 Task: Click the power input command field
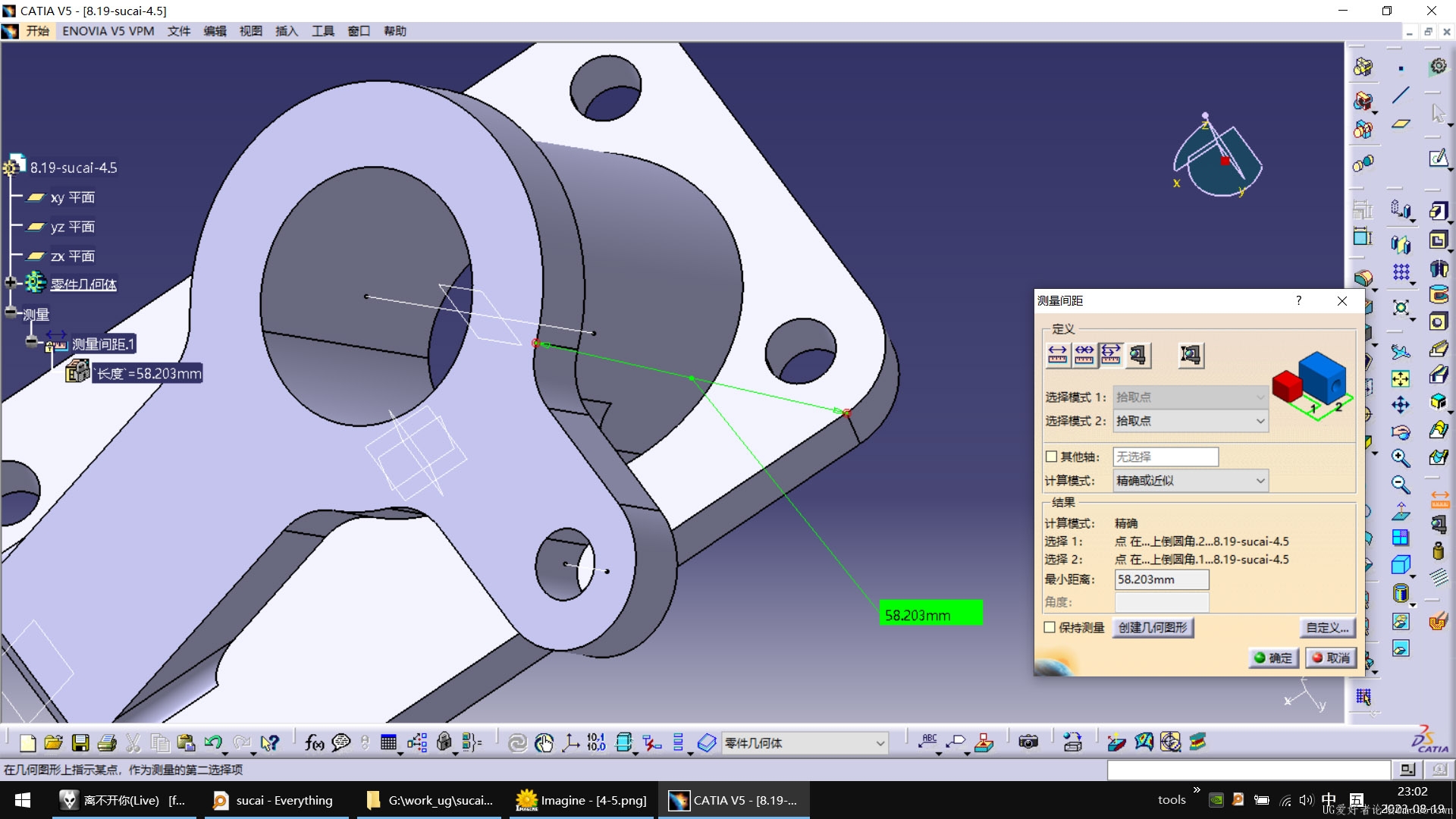click(1248, 770)
